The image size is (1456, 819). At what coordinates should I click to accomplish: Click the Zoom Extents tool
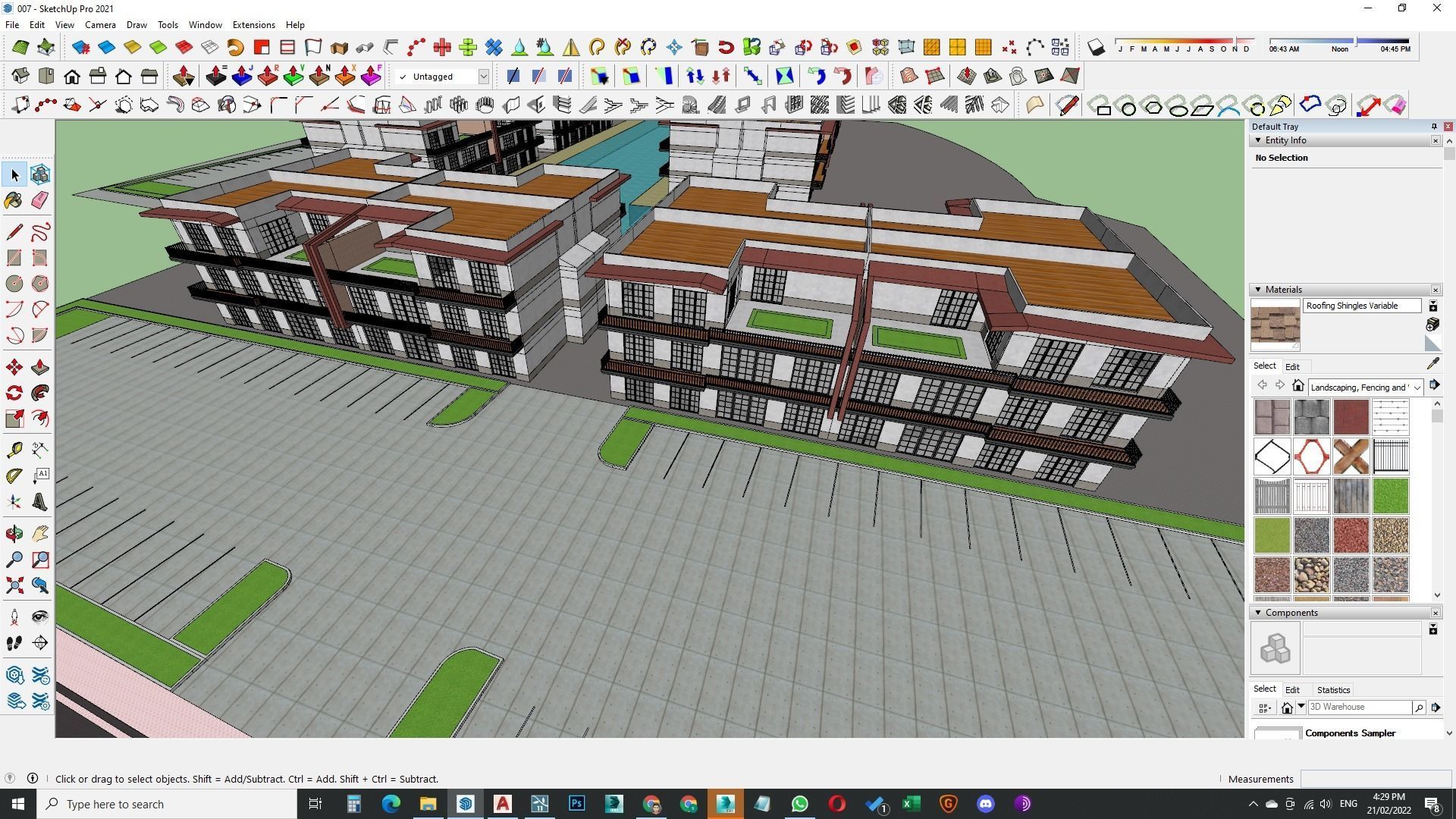[14, 585]
